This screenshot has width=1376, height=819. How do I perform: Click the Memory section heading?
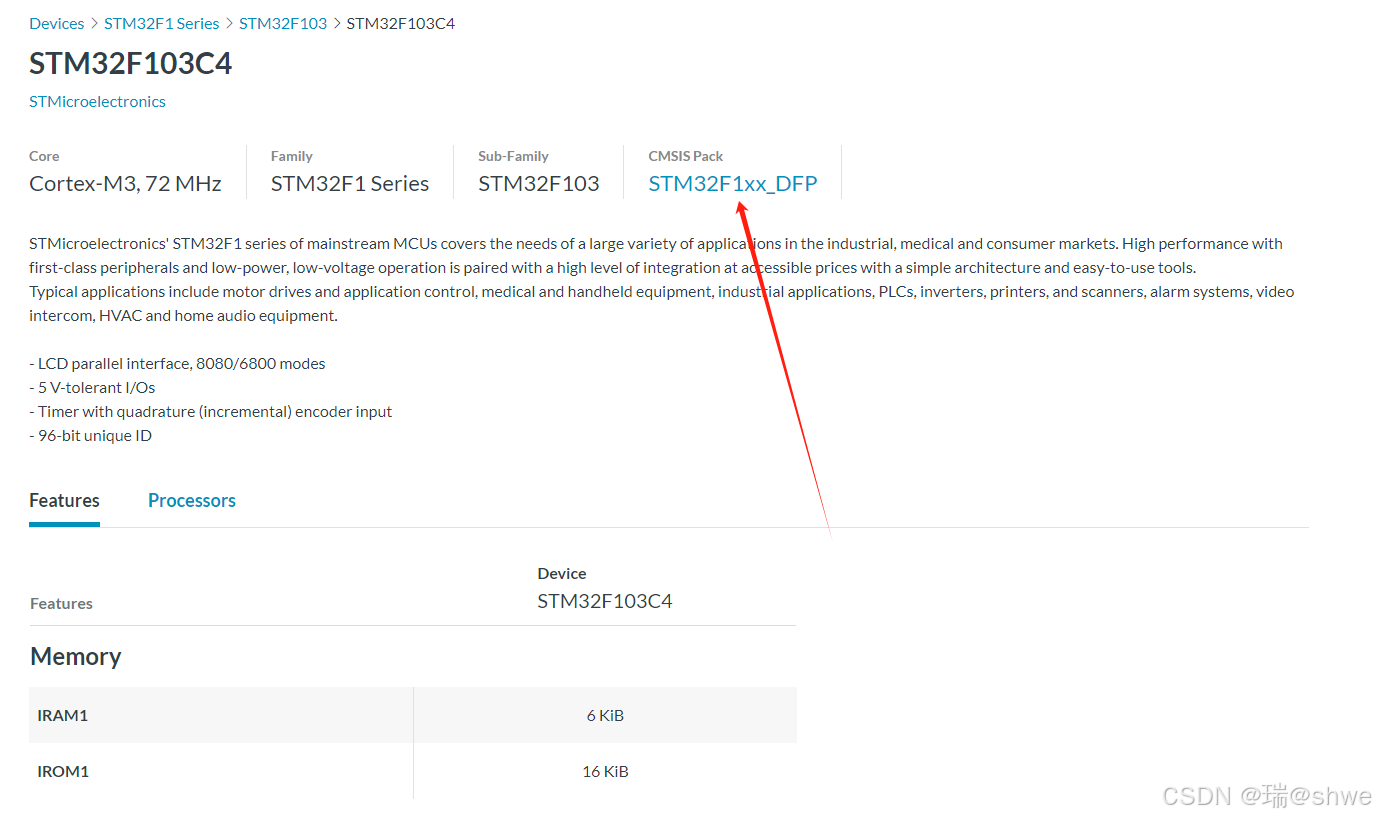click(76, 656)
